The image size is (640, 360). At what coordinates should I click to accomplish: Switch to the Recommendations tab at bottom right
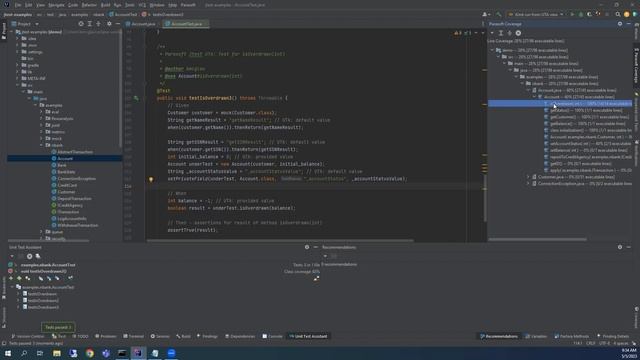click(499, 336)
